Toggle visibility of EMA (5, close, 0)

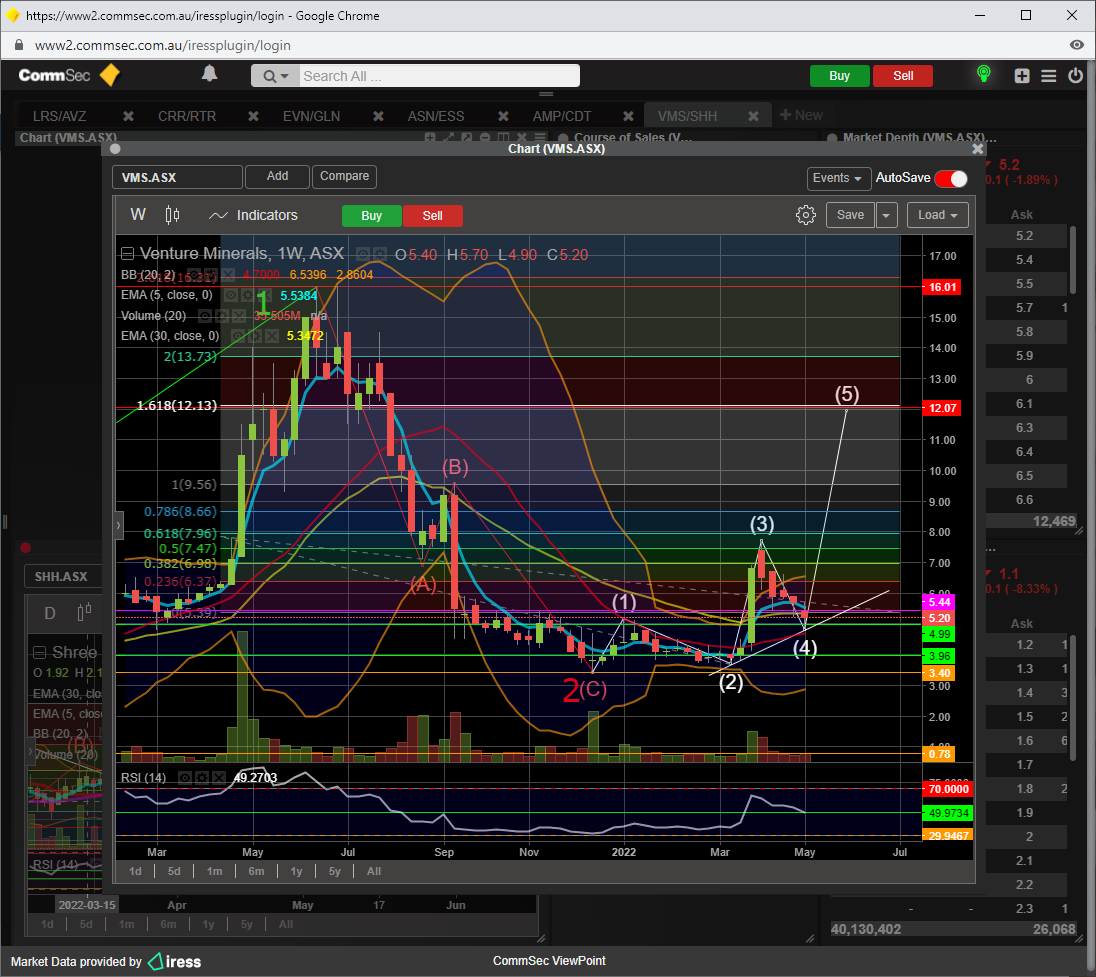[231, 296]
